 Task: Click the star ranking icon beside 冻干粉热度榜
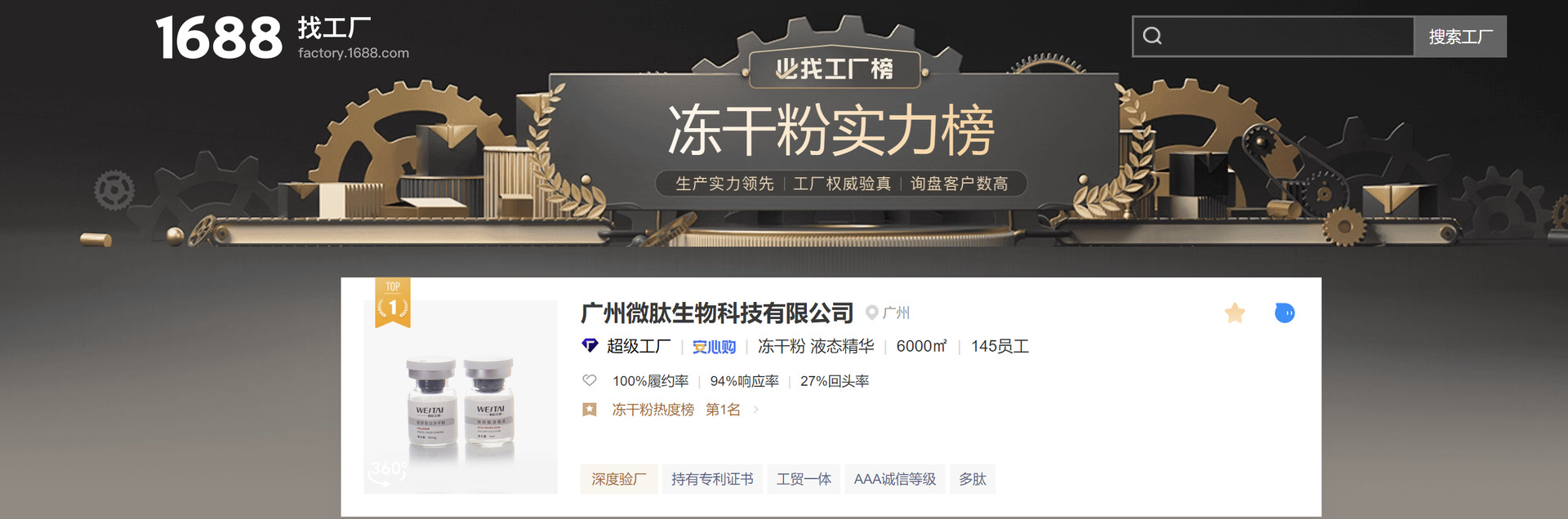point(590,410)
